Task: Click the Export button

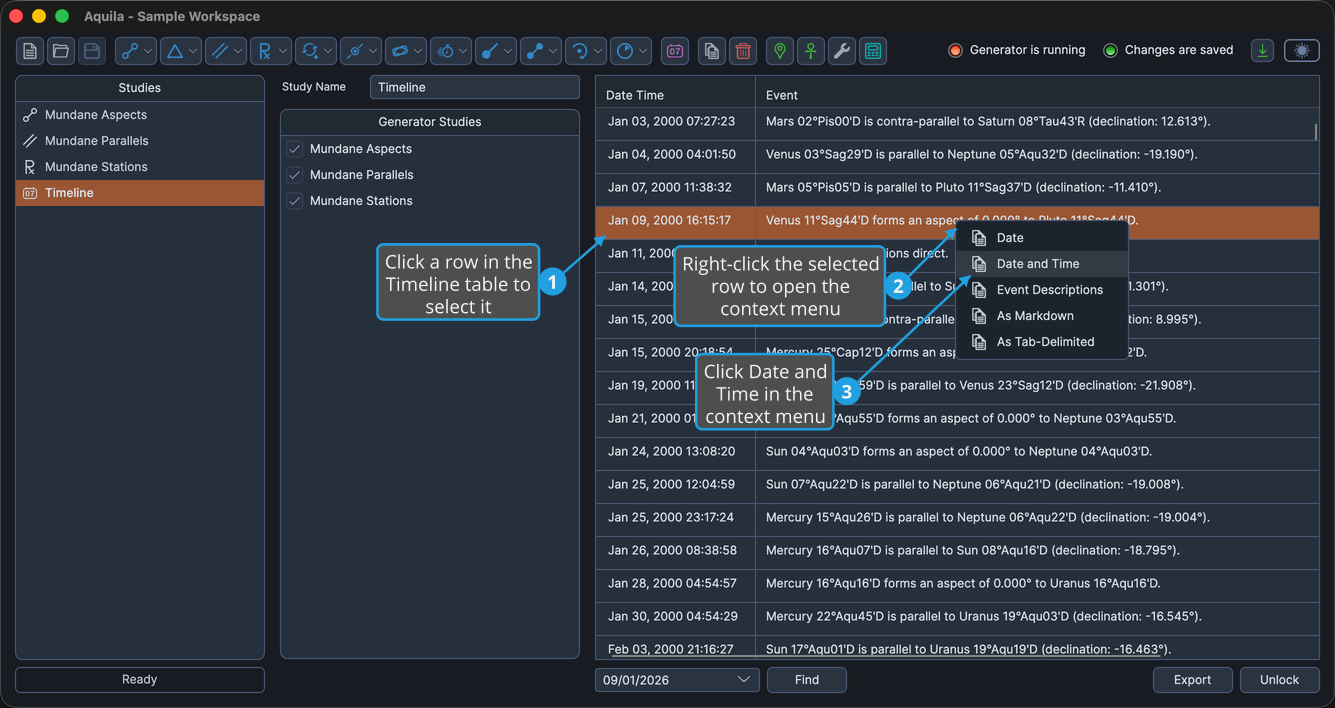Action: 1192,680
